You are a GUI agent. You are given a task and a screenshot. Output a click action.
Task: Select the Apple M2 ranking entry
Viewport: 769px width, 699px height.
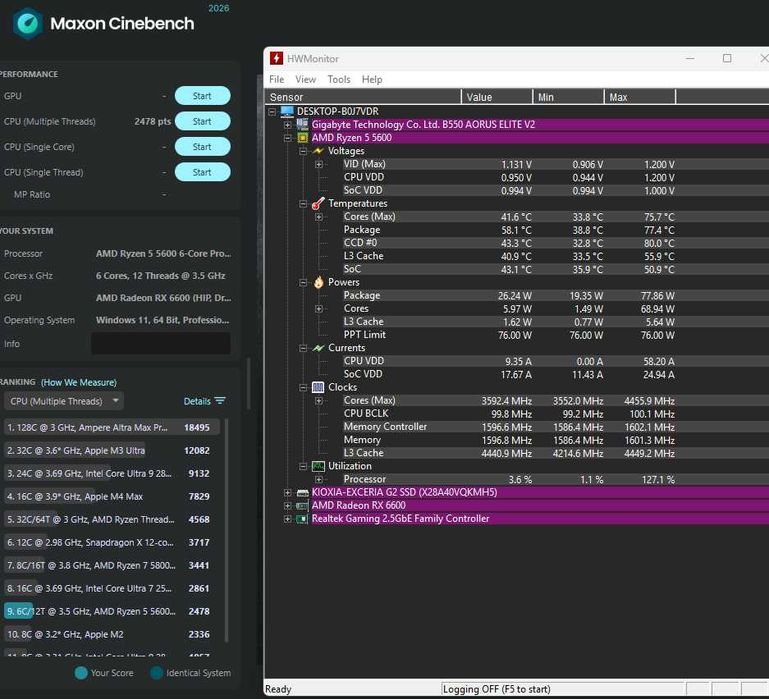coord(111,634)
